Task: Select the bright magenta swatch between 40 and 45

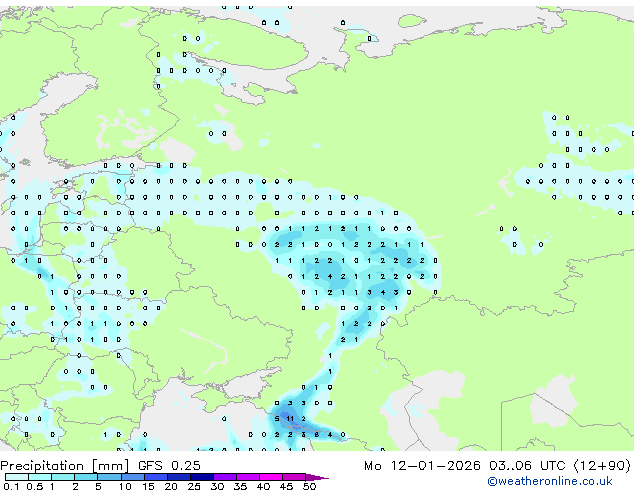Action: click(x=271, y=477)
